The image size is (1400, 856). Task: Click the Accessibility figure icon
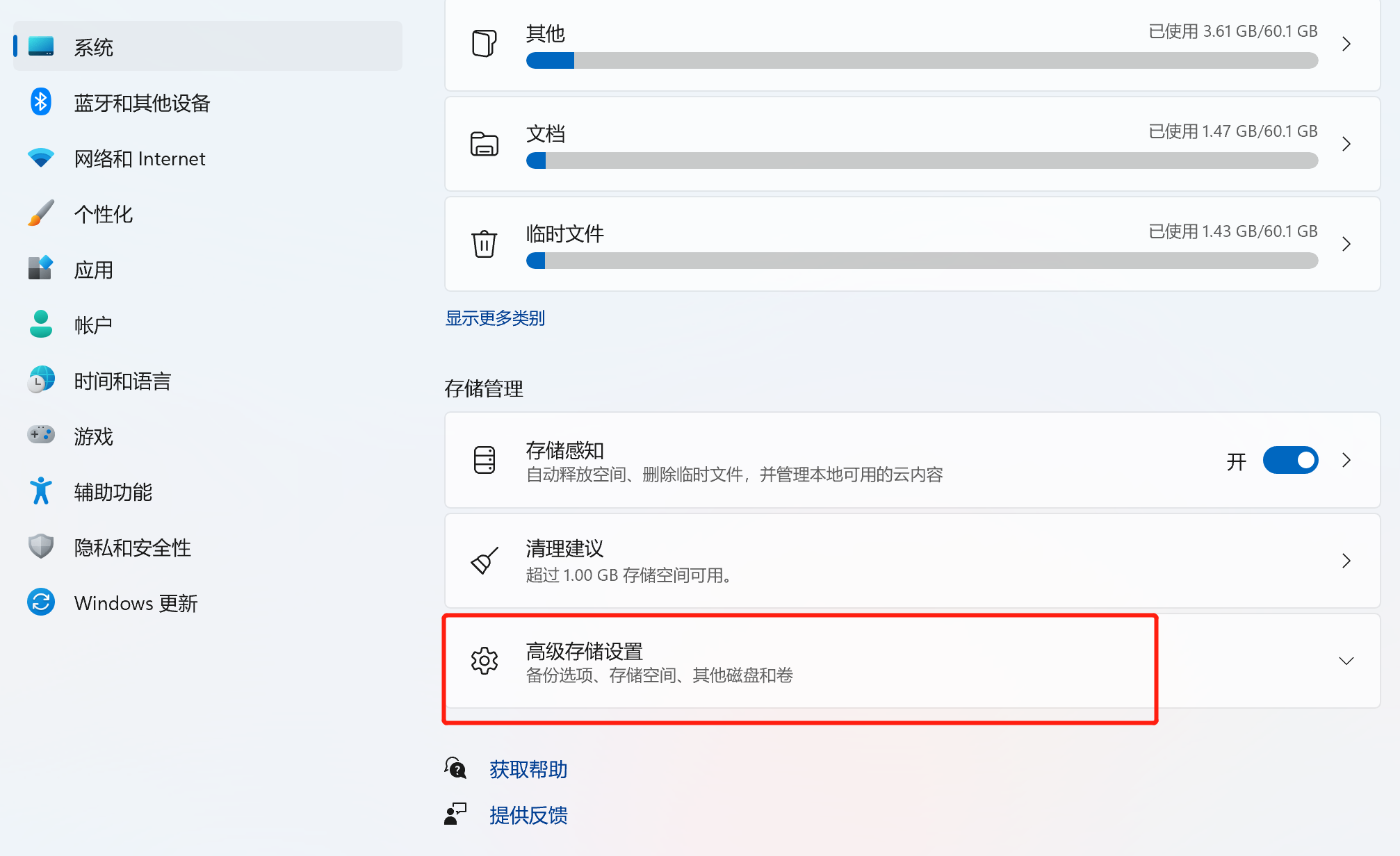[x=41, y=491]
